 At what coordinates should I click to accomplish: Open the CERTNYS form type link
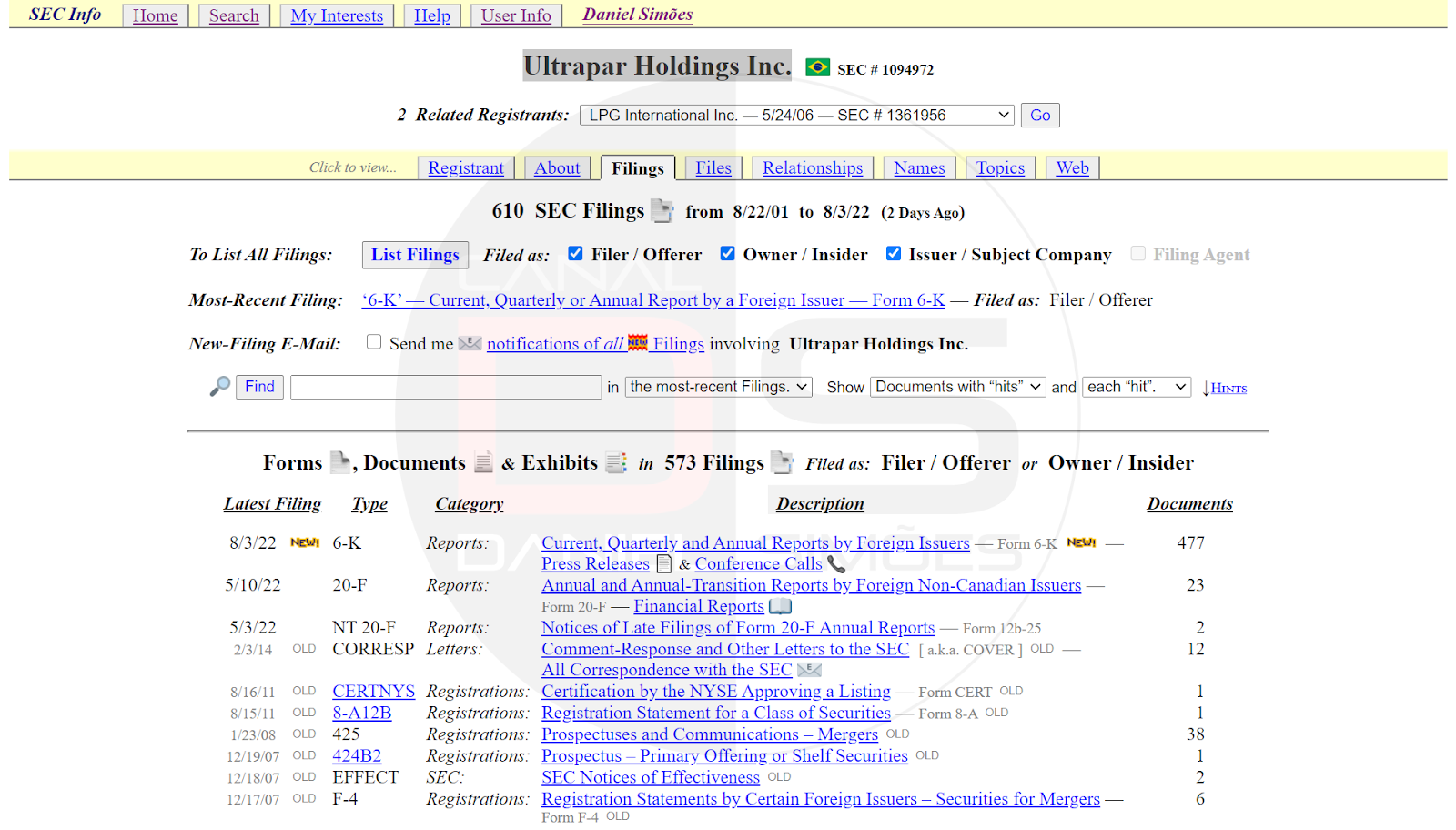coord(373,691)
